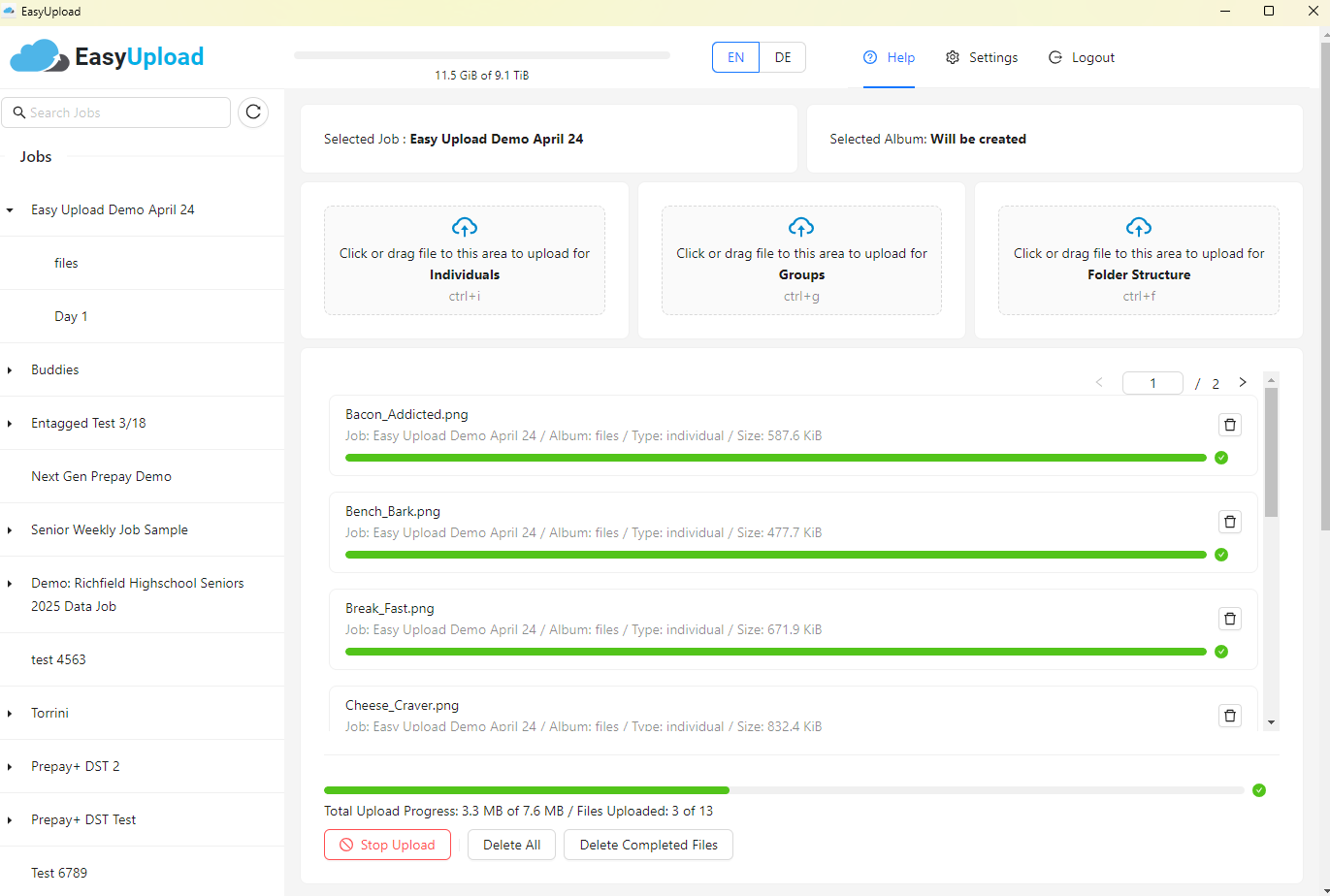1330x896 pixels.
Task: Click Delete Completed Files button
Action: pyautogui.click(x=648, y=845)
